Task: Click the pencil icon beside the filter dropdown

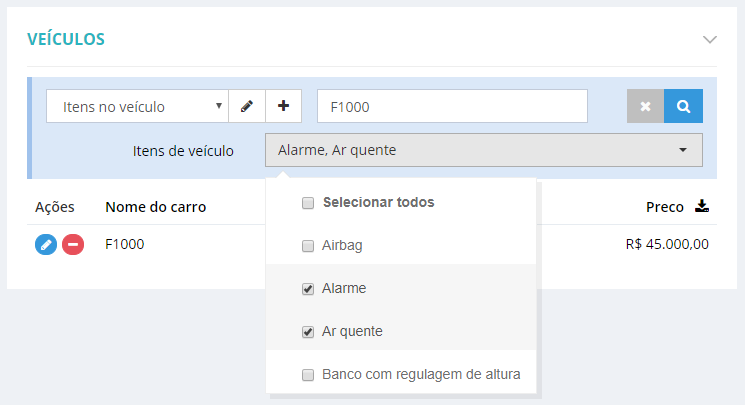Action: (x=246, y=106)
